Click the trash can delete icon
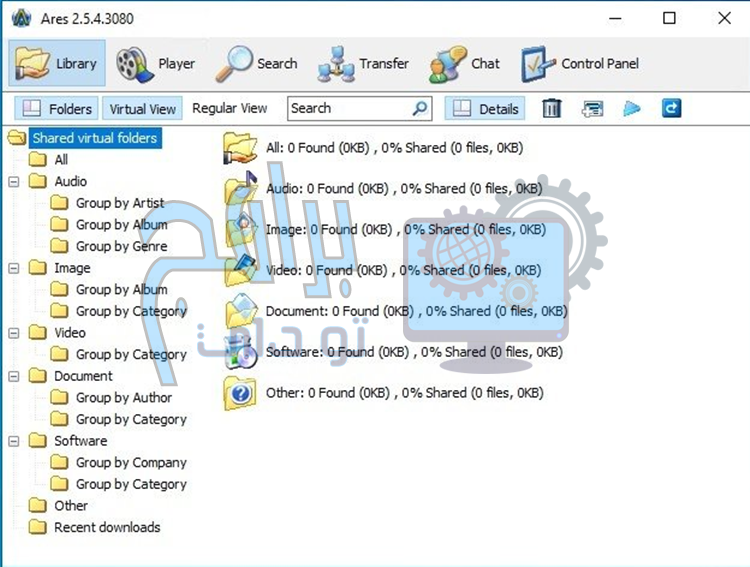 pyautogui.click(x=551, y=108)
